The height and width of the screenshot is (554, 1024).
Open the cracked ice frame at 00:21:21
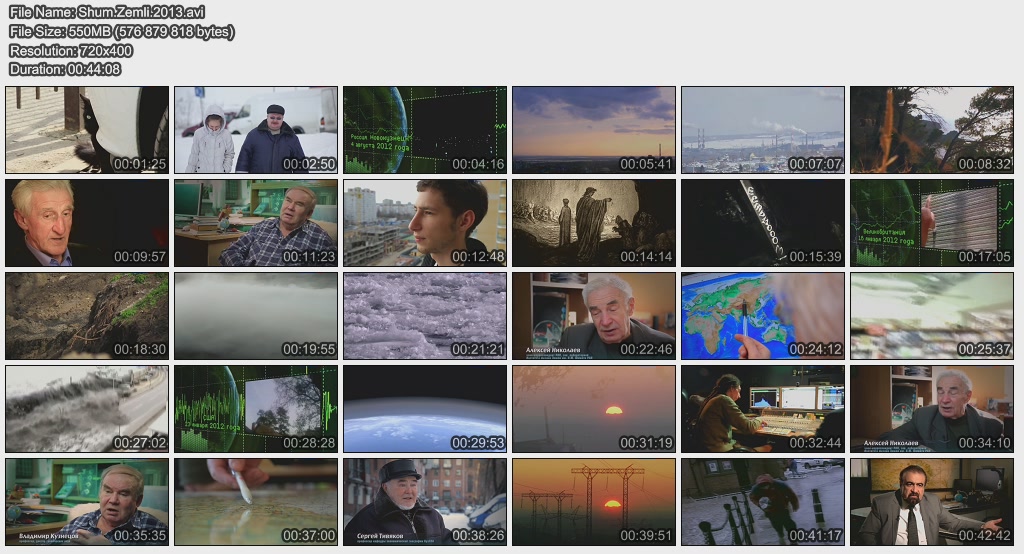click(x=425, y=316)
